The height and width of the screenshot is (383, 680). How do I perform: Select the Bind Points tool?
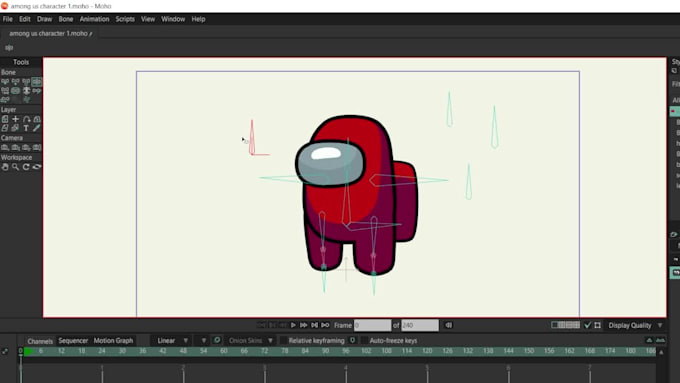(x=37, y=91)
